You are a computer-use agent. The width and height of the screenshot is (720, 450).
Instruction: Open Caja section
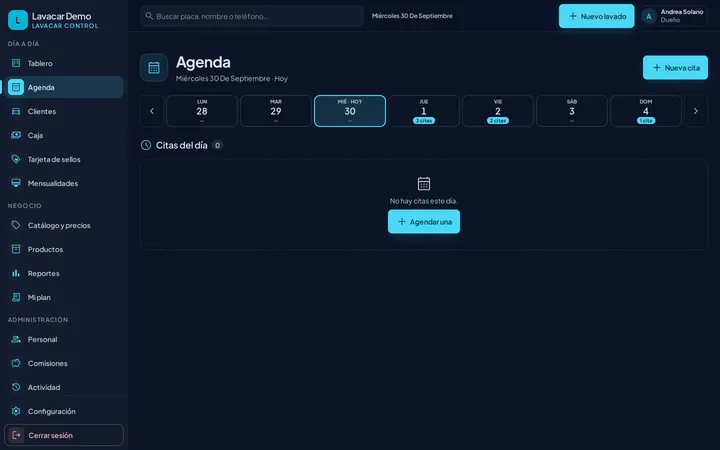pyautogui.click(x=64, y=135)
